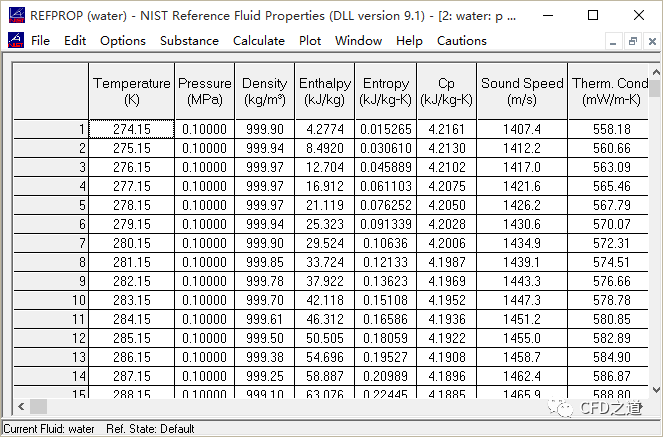The image size is (663, 437).
Task: Click pressure cell in row 7
Action: tap(205, 243)
